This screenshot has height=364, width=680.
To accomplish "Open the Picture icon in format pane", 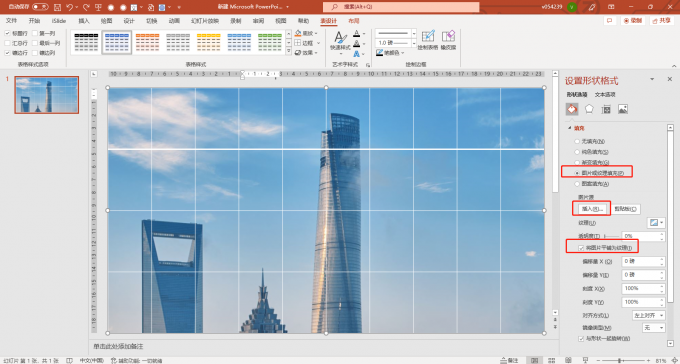I will tap(623, 109).
